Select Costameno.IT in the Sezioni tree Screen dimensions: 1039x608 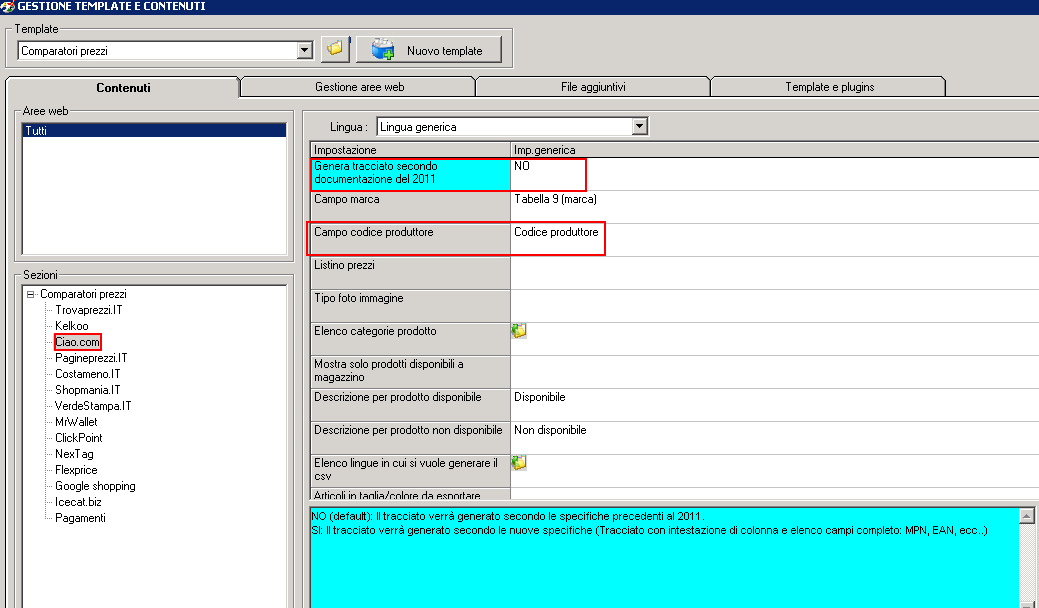[x=87, y=374]
